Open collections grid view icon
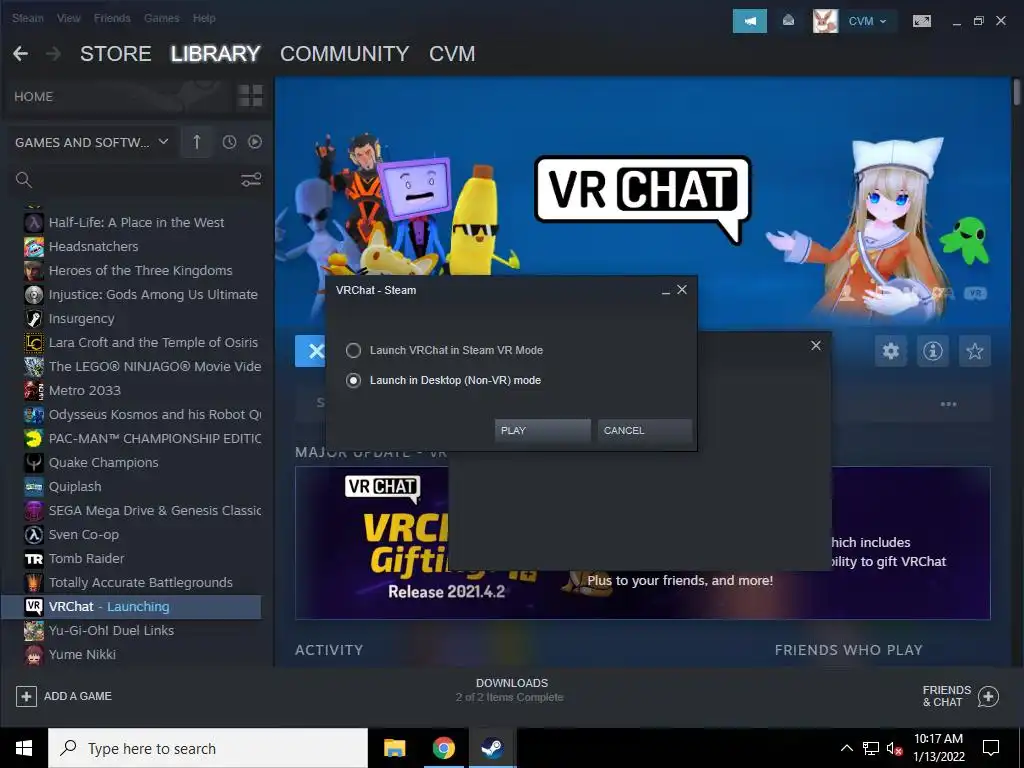Image resolution: width=1024 pixels, height=768 pixels. (250, 96)
